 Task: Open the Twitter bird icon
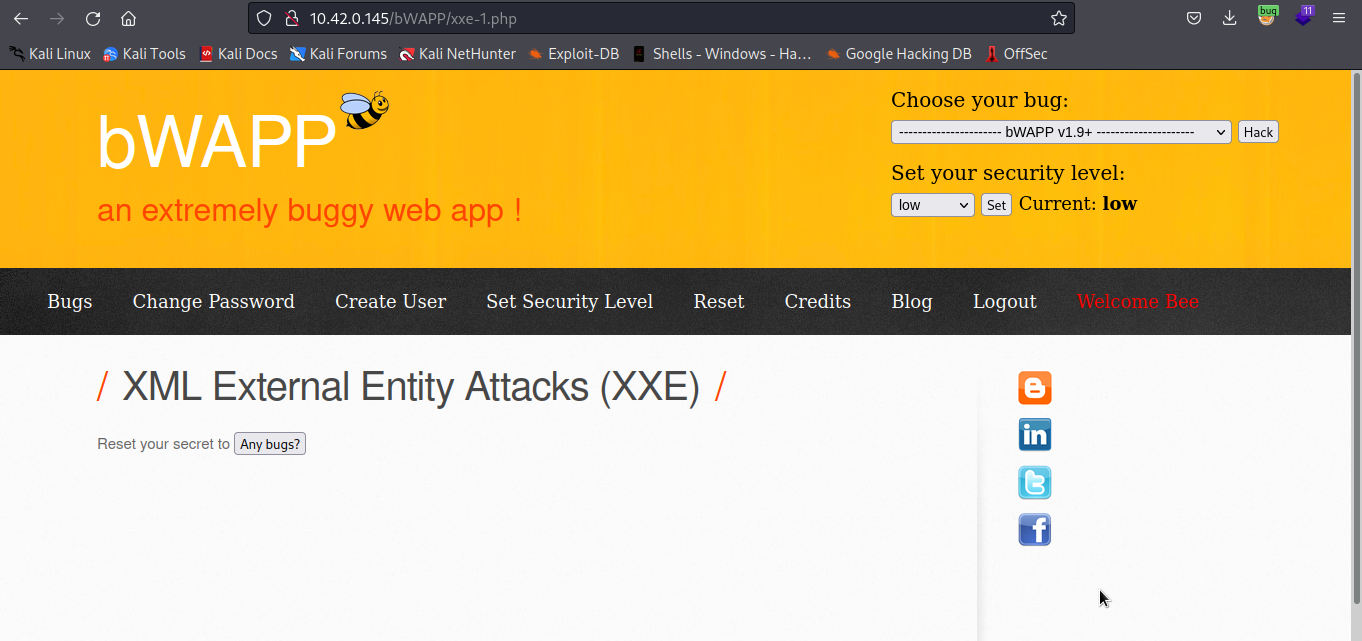tap(1035, 482)
